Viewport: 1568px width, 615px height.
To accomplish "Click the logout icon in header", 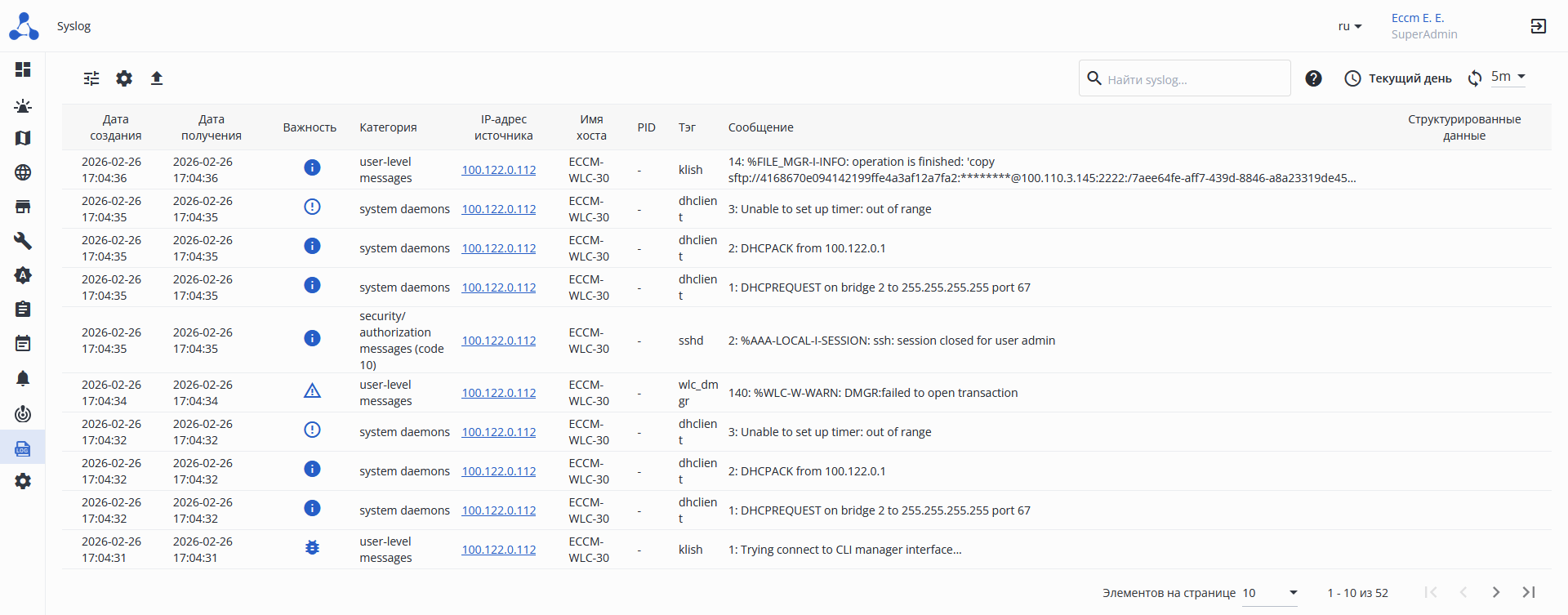I will (1538, 26).
